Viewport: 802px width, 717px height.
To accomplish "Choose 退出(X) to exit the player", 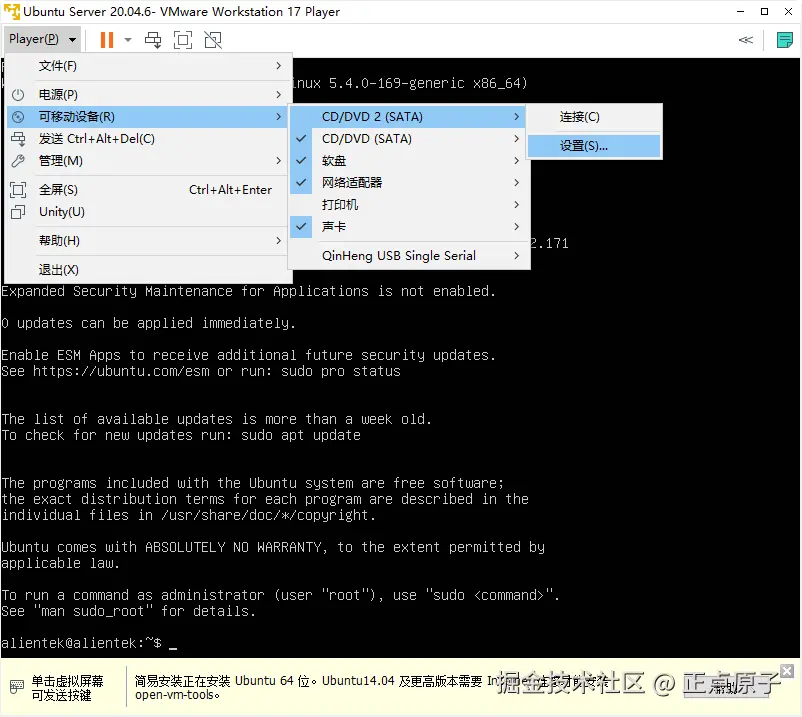I will (x=148, y=270).
